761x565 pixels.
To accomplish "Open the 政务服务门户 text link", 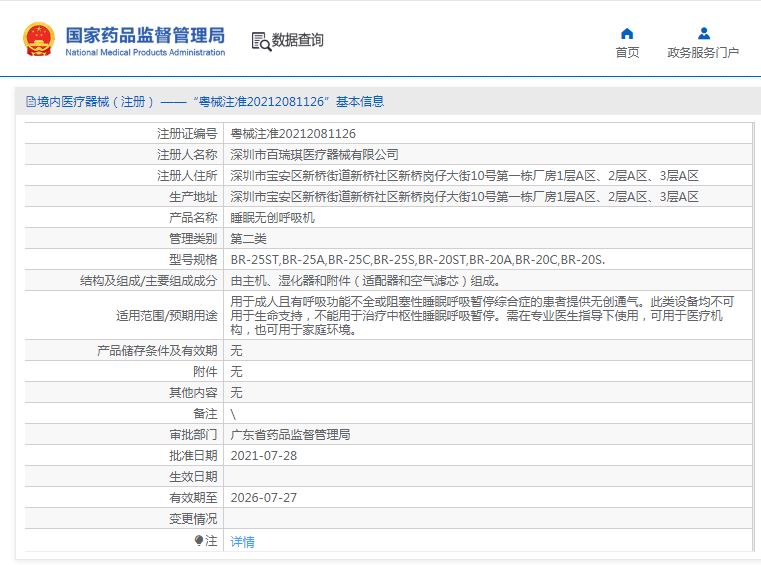I will click(703, 53).
